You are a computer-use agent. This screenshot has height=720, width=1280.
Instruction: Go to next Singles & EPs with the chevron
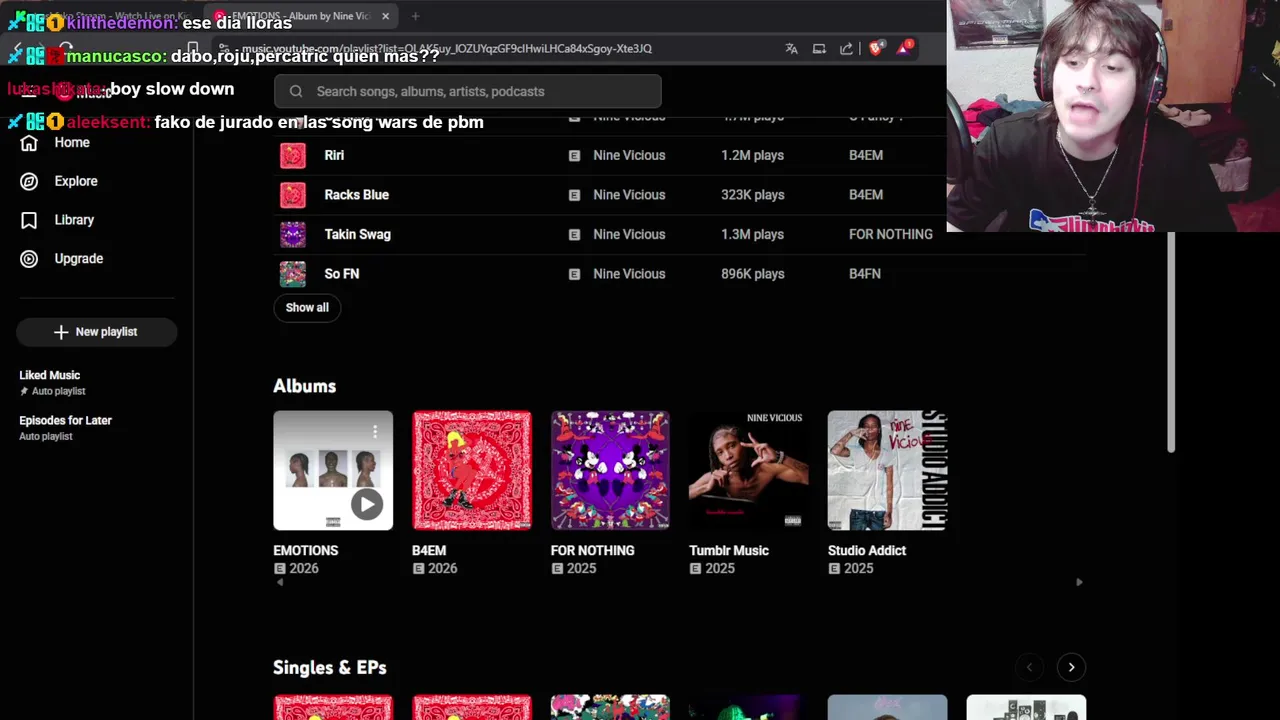[x=1071, y=667]
